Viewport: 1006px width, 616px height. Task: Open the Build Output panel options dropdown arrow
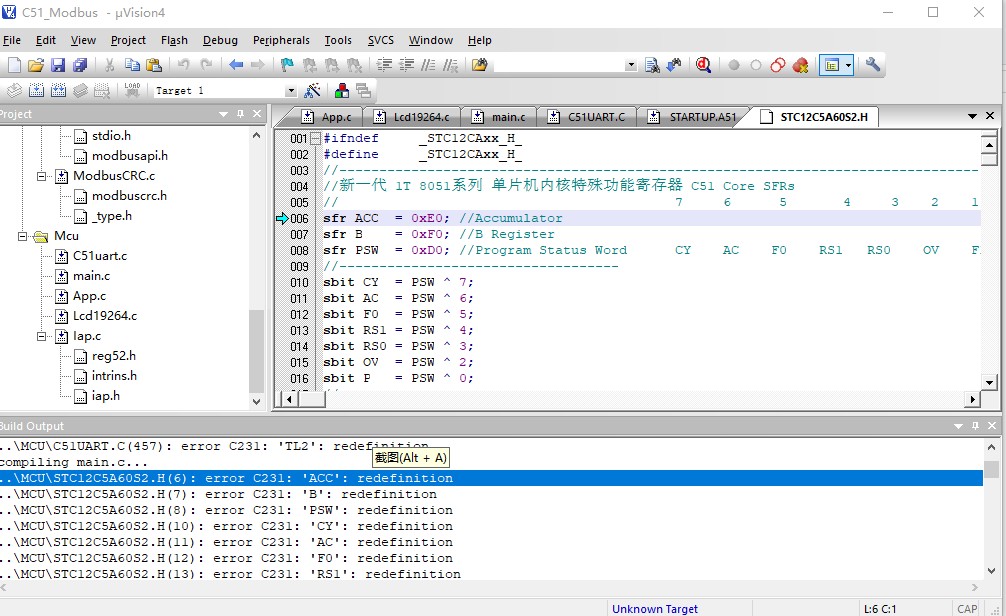coord(959,426)
